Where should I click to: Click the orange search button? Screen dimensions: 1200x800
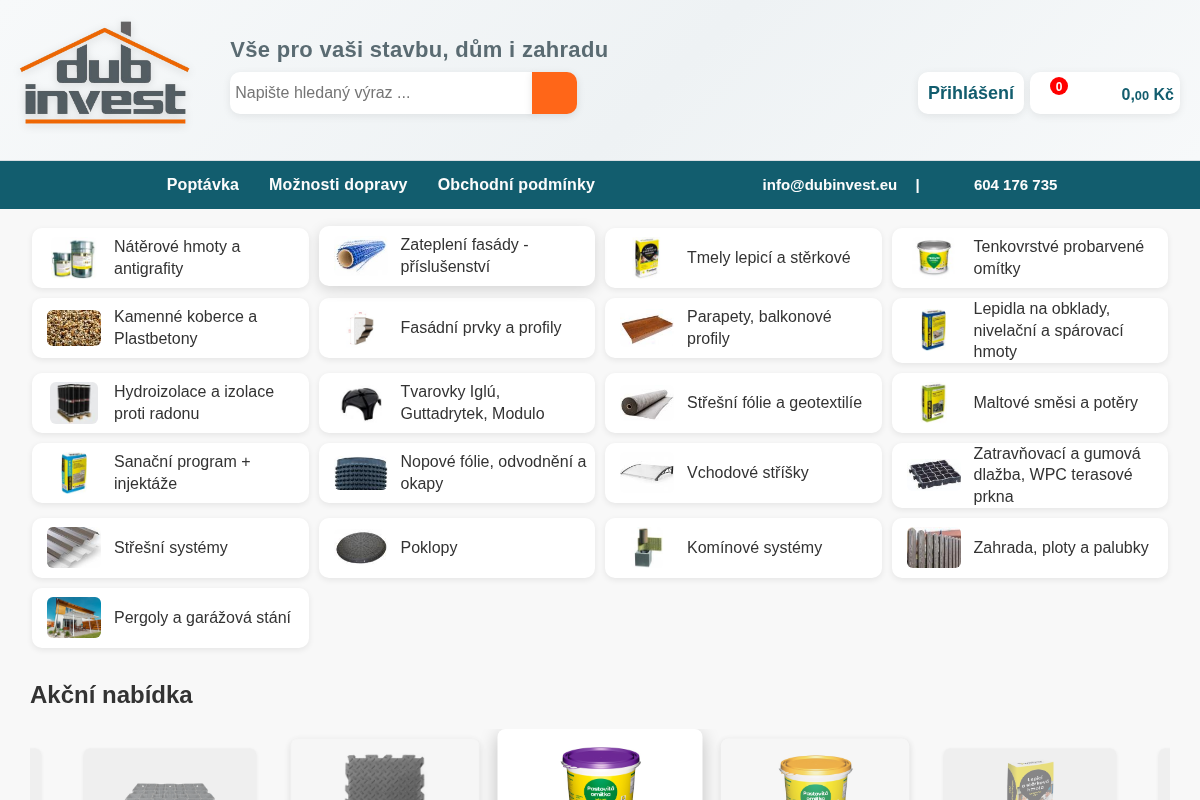tap(554, 93)
